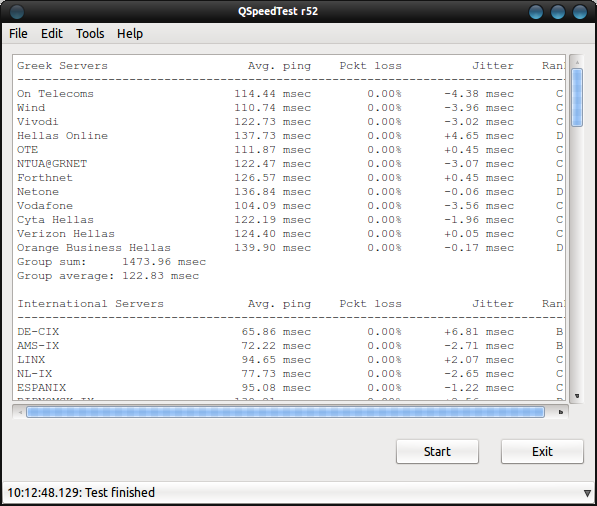
Task: Click the Greek "Jitter" column header
Action: (493, 66)
